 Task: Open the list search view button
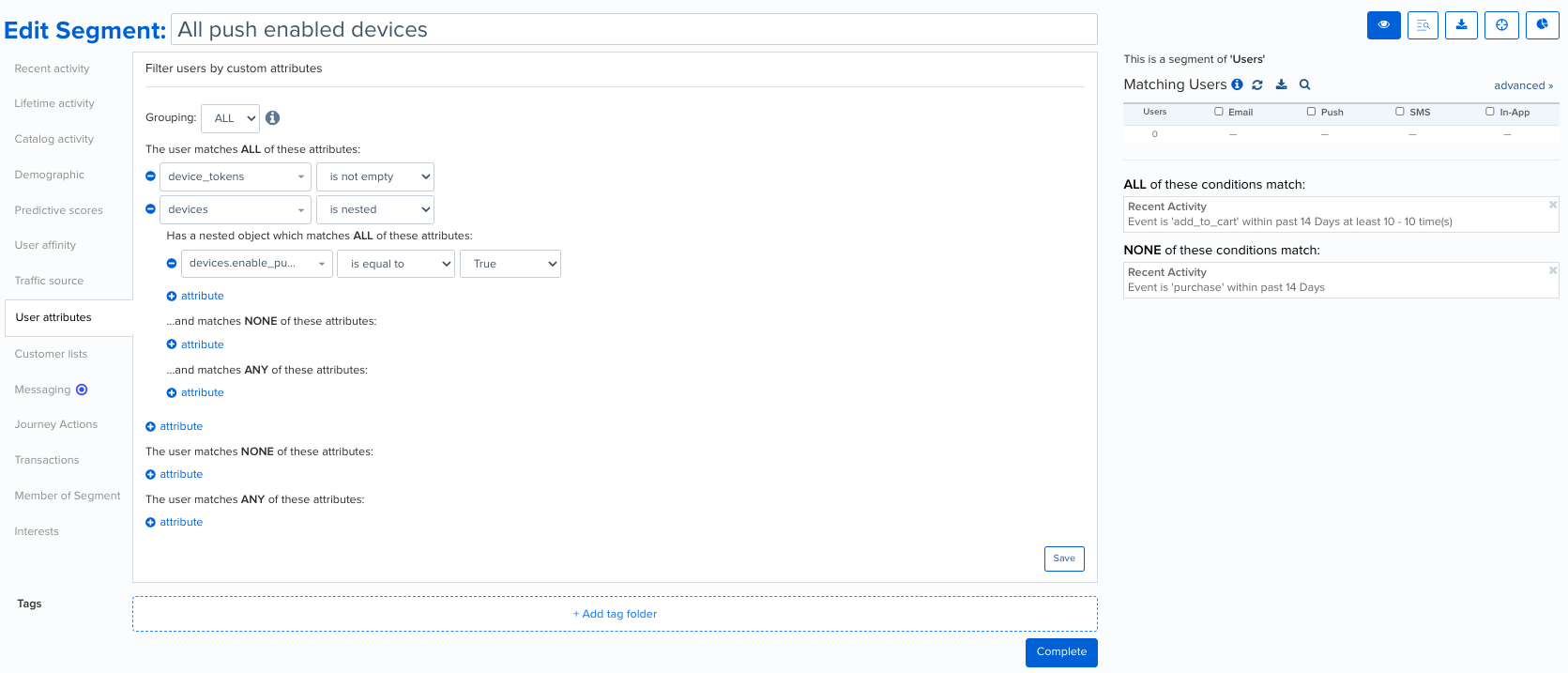[x=1423, y=25]
